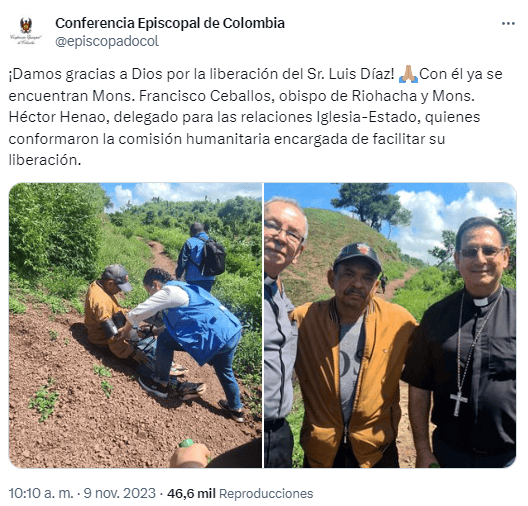
Task: Click the Reproducciones label
Action: pyautogui.click(x=266, y=494)
